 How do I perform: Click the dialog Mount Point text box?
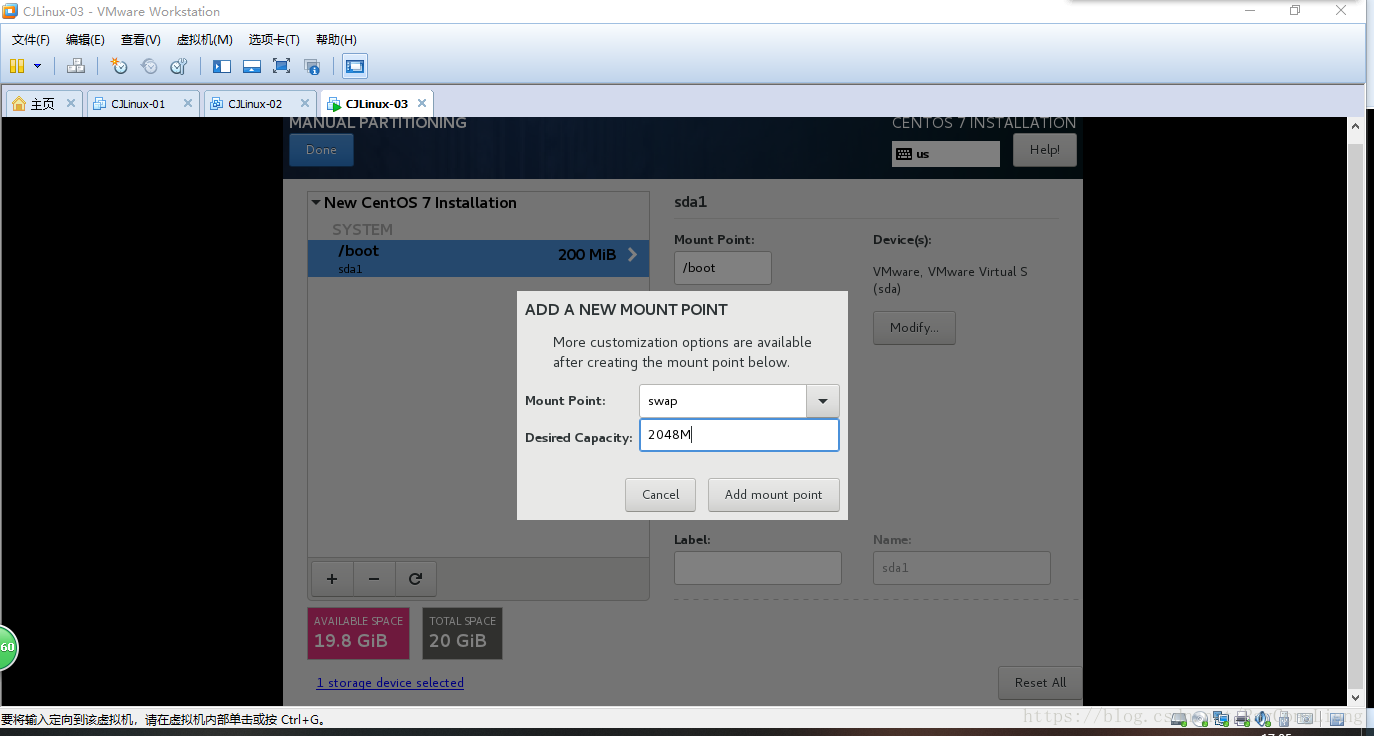point(722,401)
